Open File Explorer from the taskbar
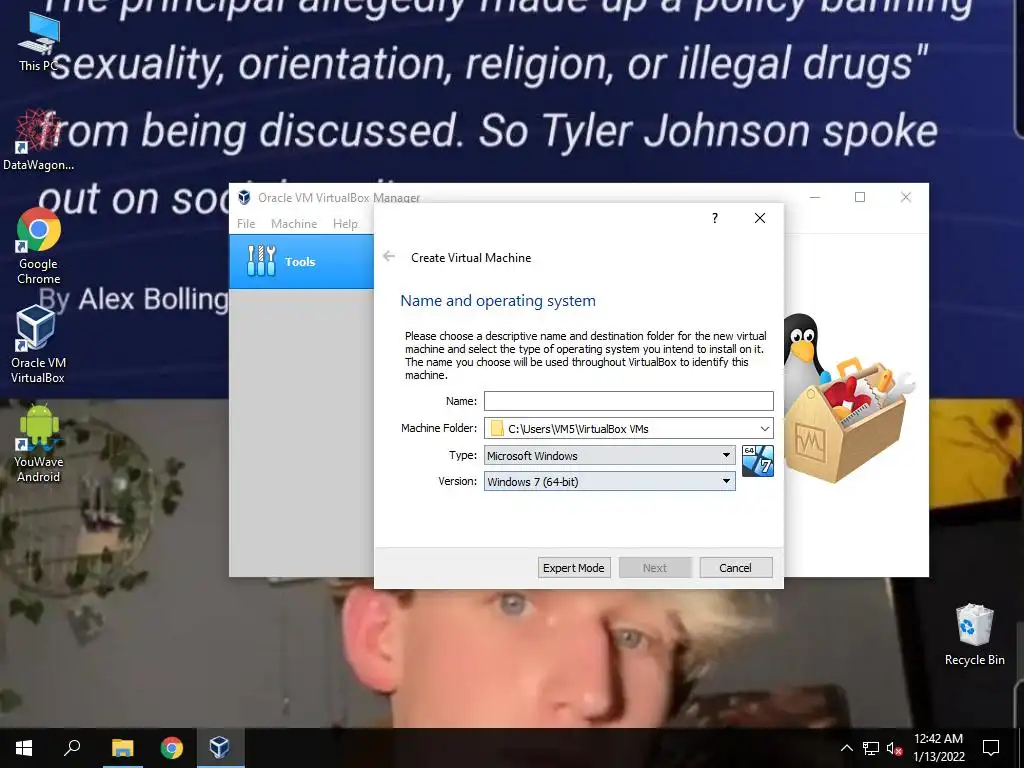 pyautogui.click(x=122, y=748)
